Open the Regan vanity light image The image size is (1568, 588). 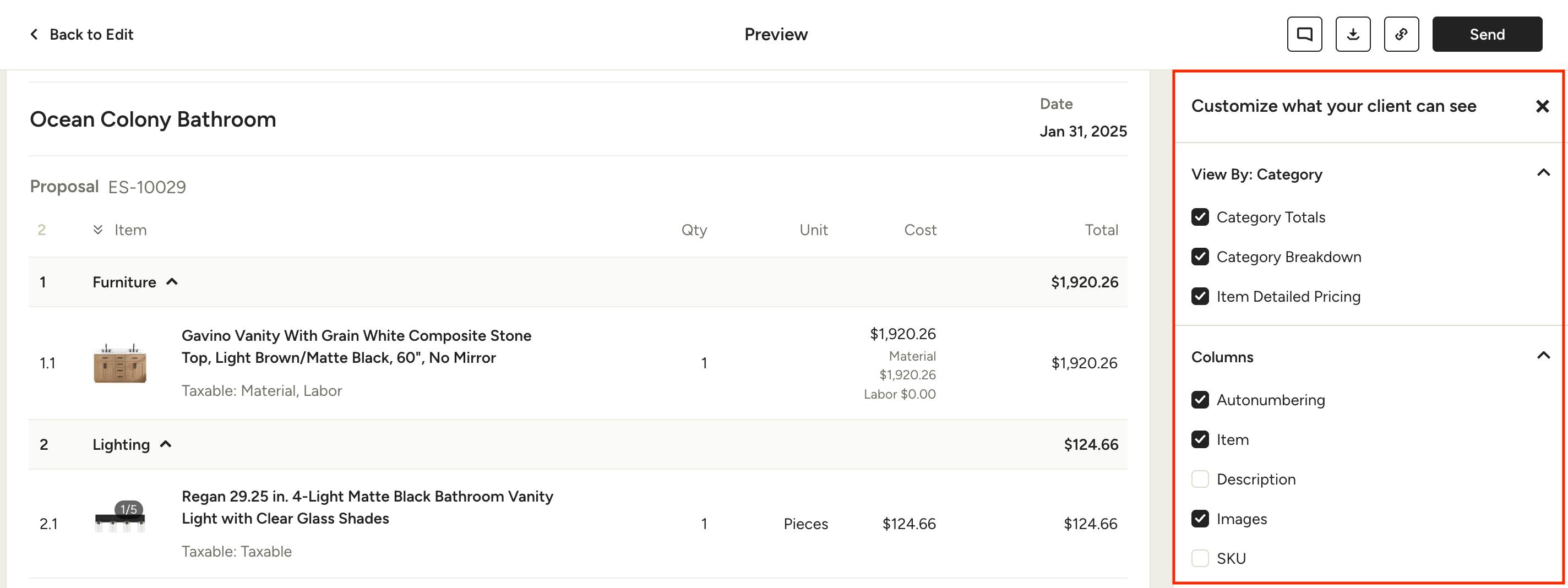(x=120, y=521)
